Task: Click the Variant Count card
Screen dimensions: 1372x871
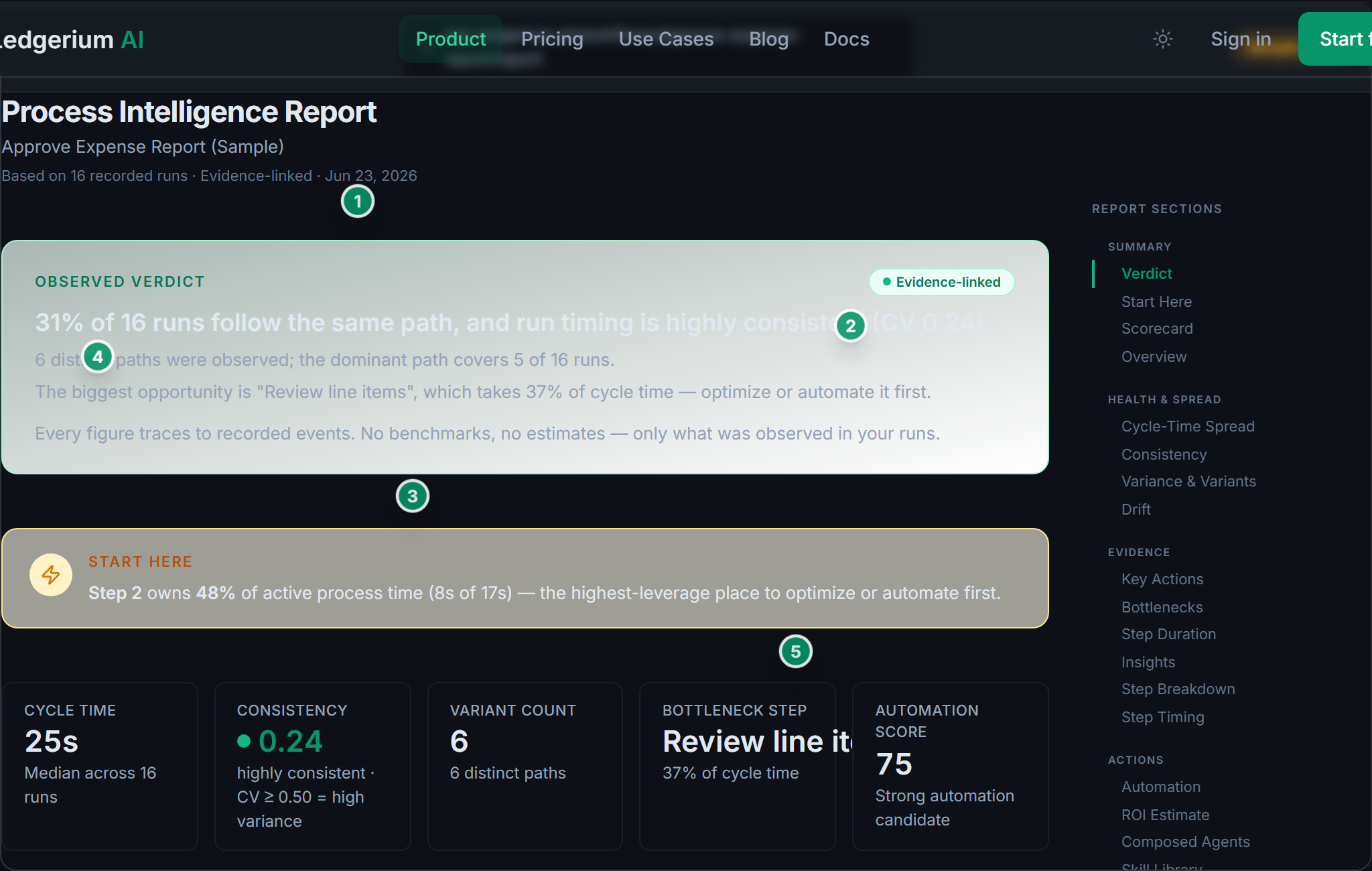Action: tap(525, 766)
